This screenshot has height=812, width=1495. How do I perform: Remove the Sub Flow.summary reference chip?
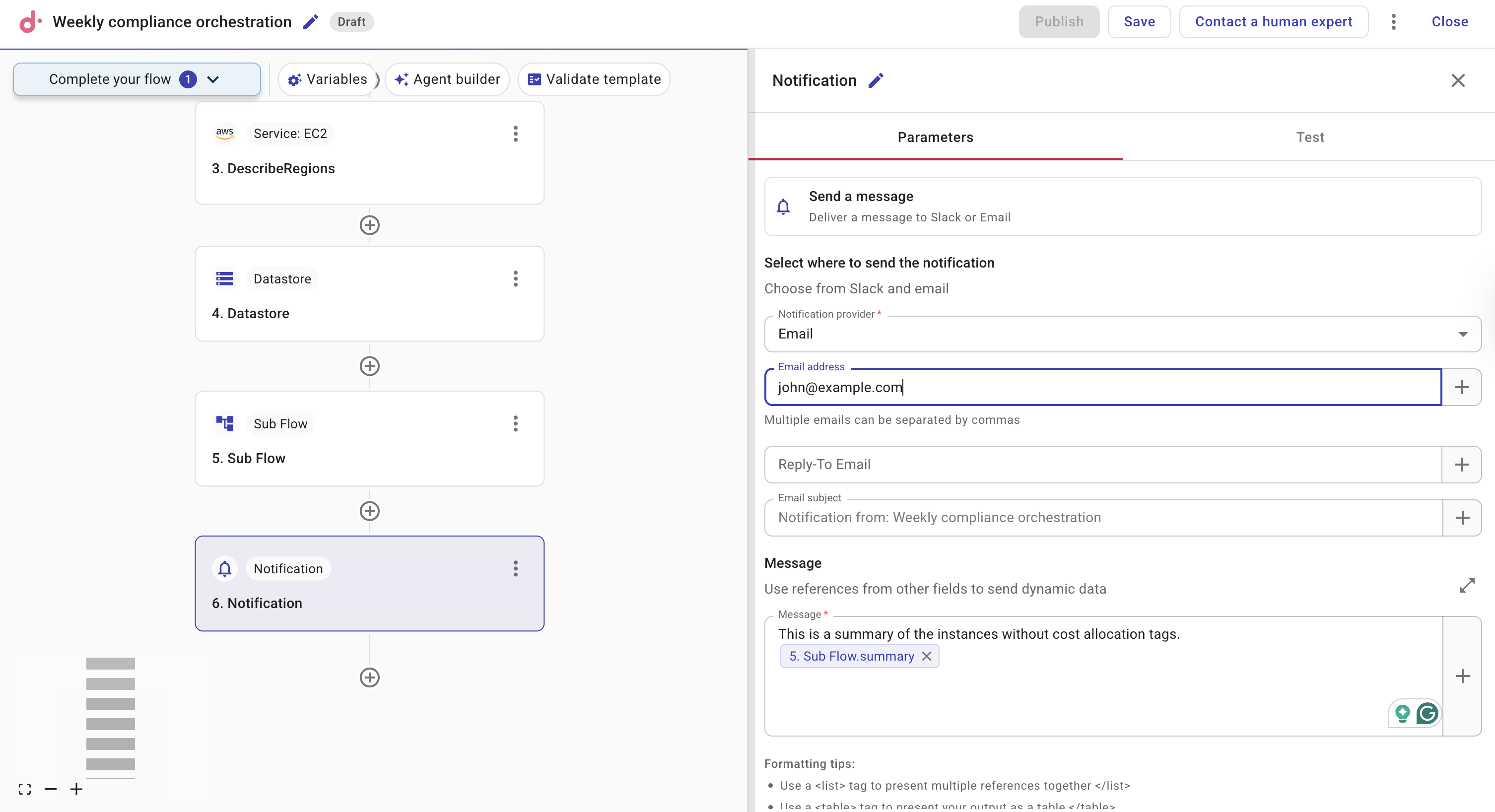pos(927,656)
